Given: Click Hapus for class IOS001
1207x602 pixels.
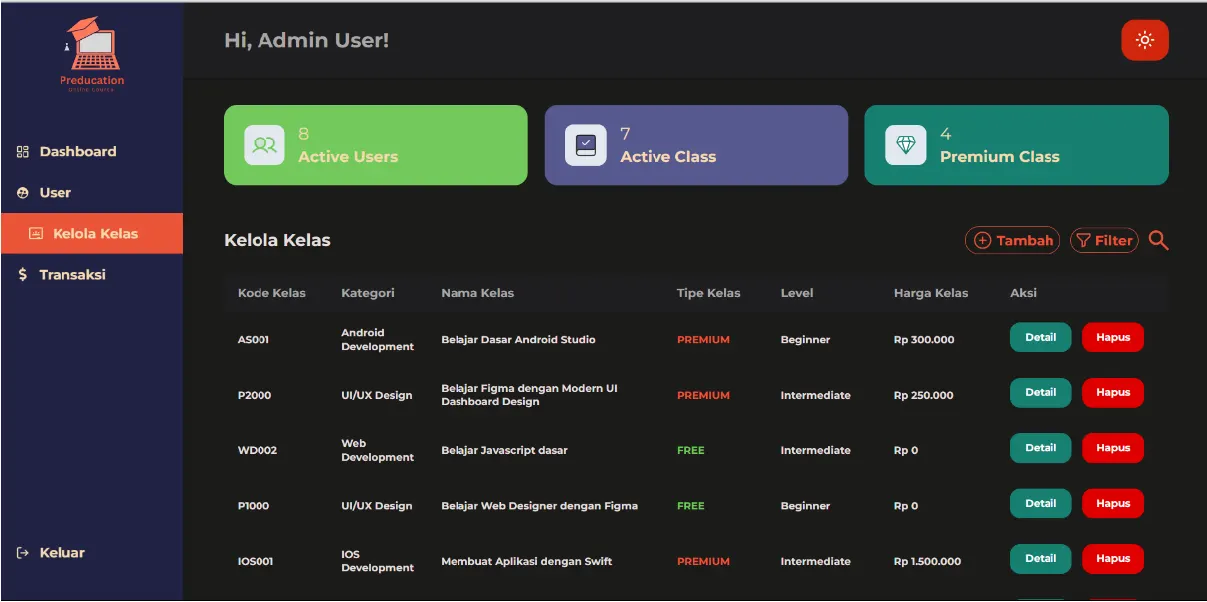Looking at the screenshot, I should [1112, 559].
